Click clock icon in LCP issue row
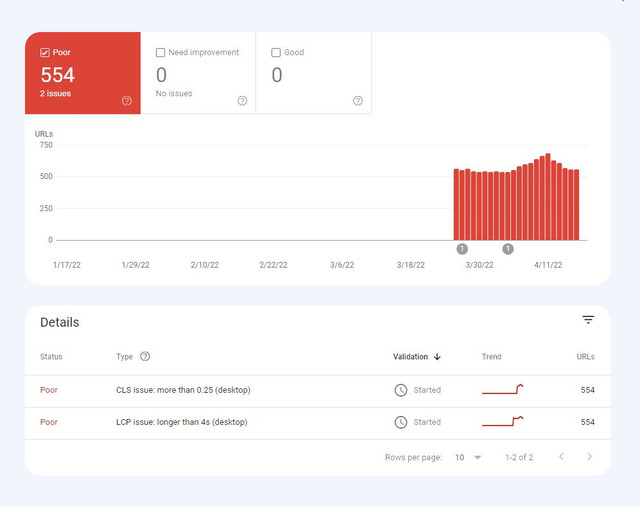This screenshot has height=507, width=640. [401, 422]
